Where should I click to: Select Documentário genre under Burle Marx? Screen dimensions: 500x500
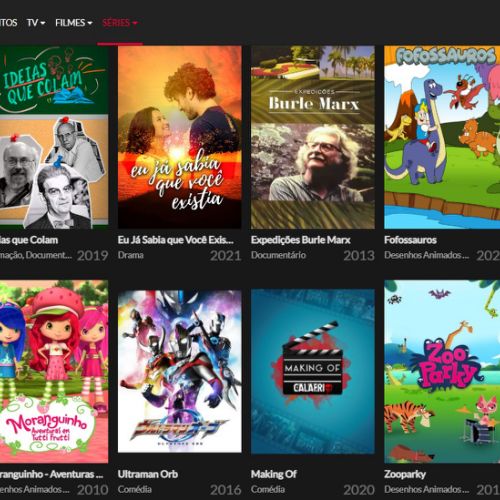click(278, 255)
